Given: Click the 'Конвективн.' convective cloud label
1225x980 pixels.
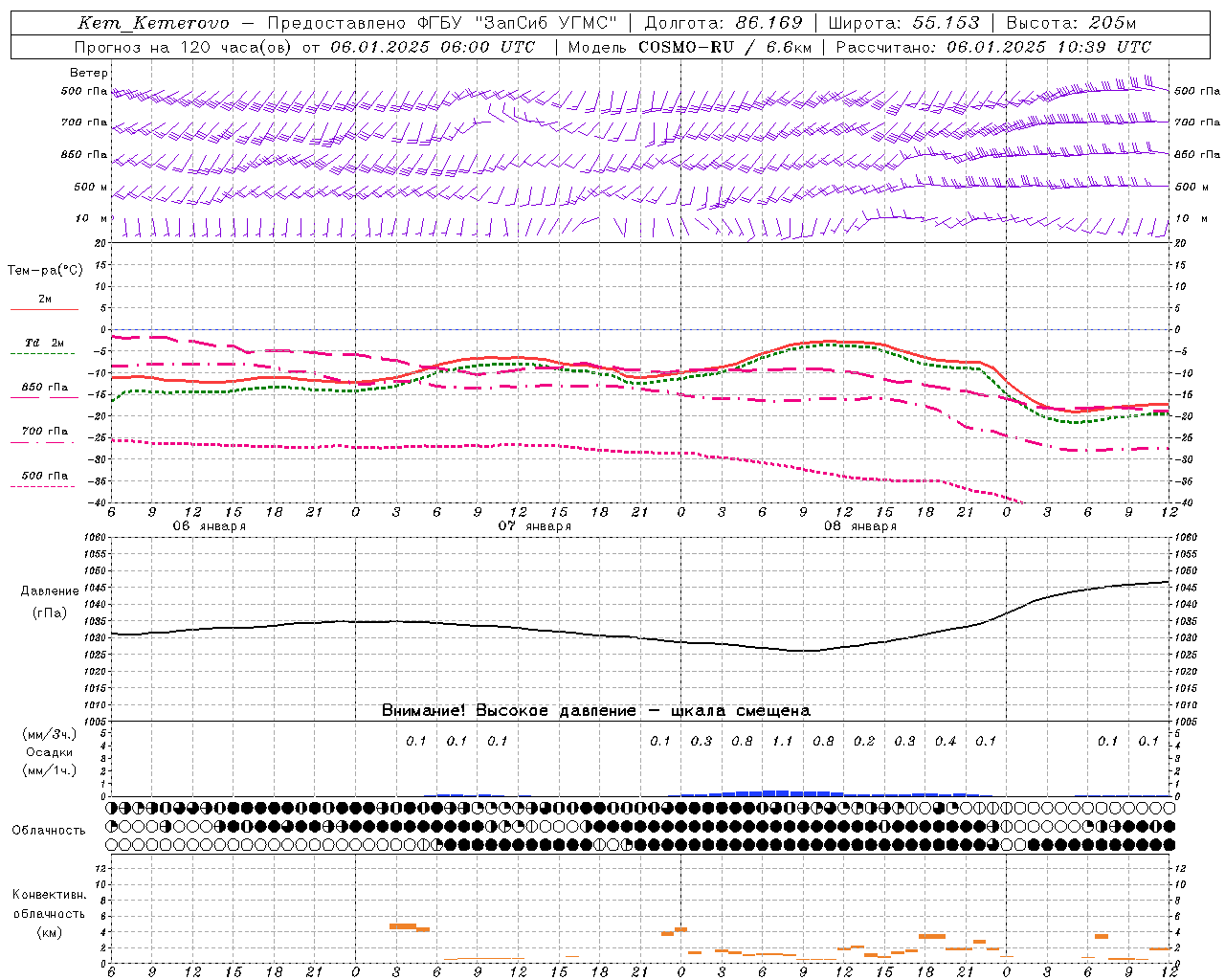Looking at the screenshot, I should (49, 895).
